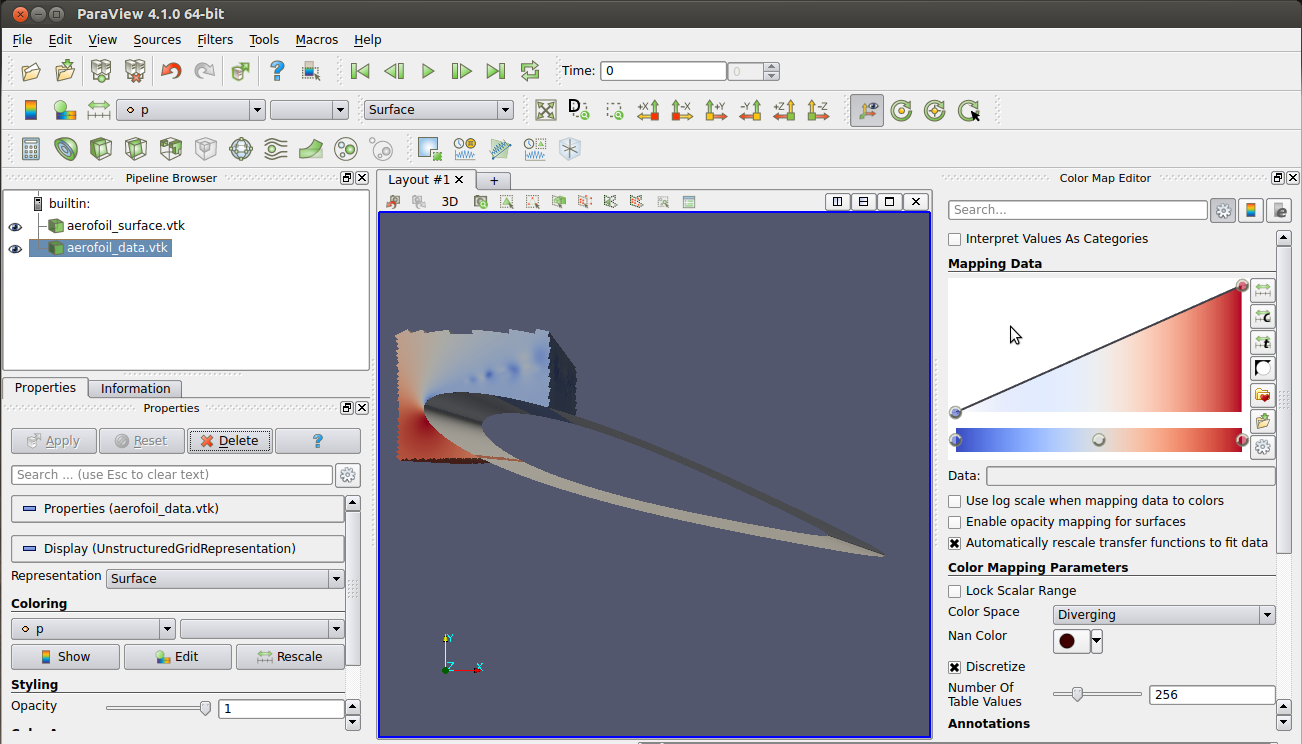The height and width of the screenshot is (744, 1302).
Task: Select the Clip filter icon
Action: point(101,149)
